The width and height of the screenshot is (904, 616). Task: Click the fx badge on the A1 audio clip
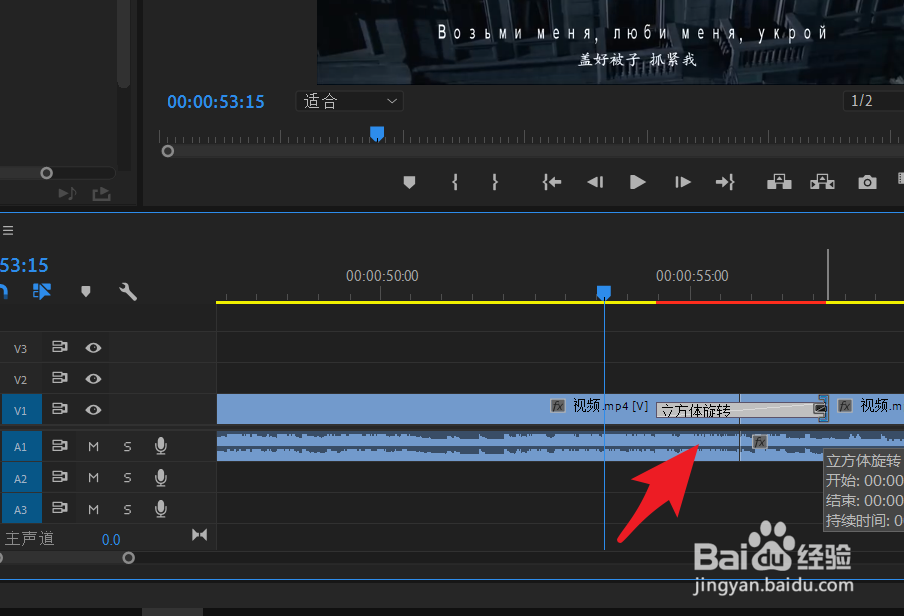click(x=760, y=442)
